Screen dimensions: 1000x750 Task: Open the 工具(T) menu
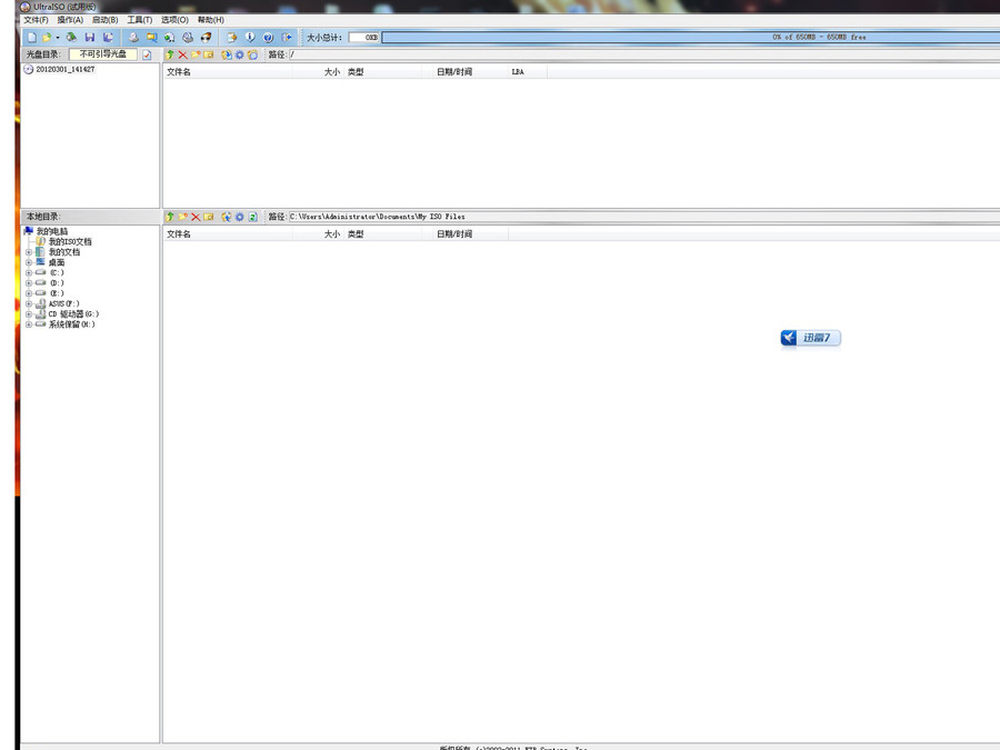[140, 20]
